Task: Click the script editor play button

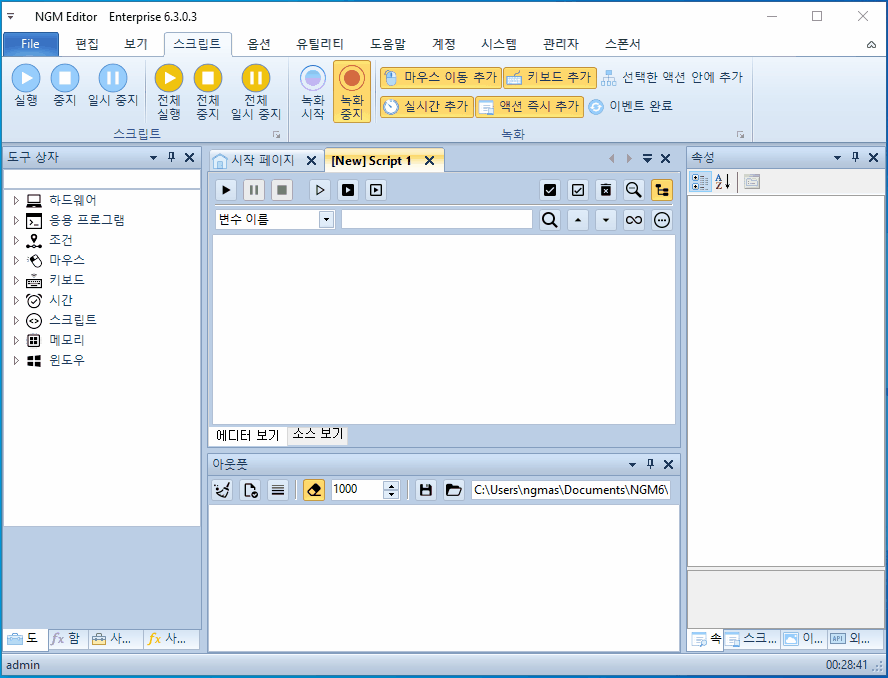Action: point(227,190)
